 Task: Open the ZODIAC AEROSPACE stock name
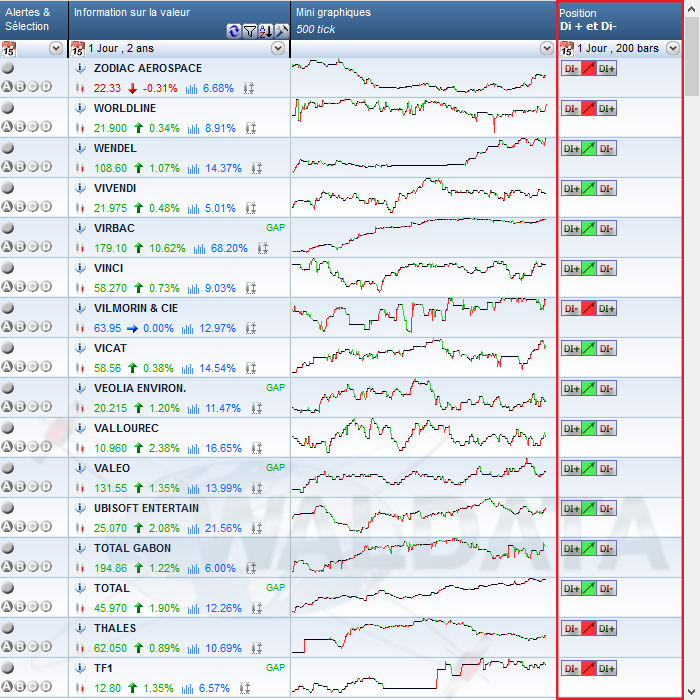[x=148, y=68]
